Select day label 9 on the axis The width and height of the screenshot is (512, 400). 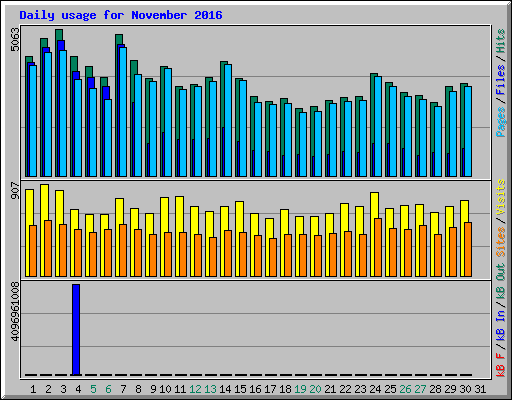153,389
